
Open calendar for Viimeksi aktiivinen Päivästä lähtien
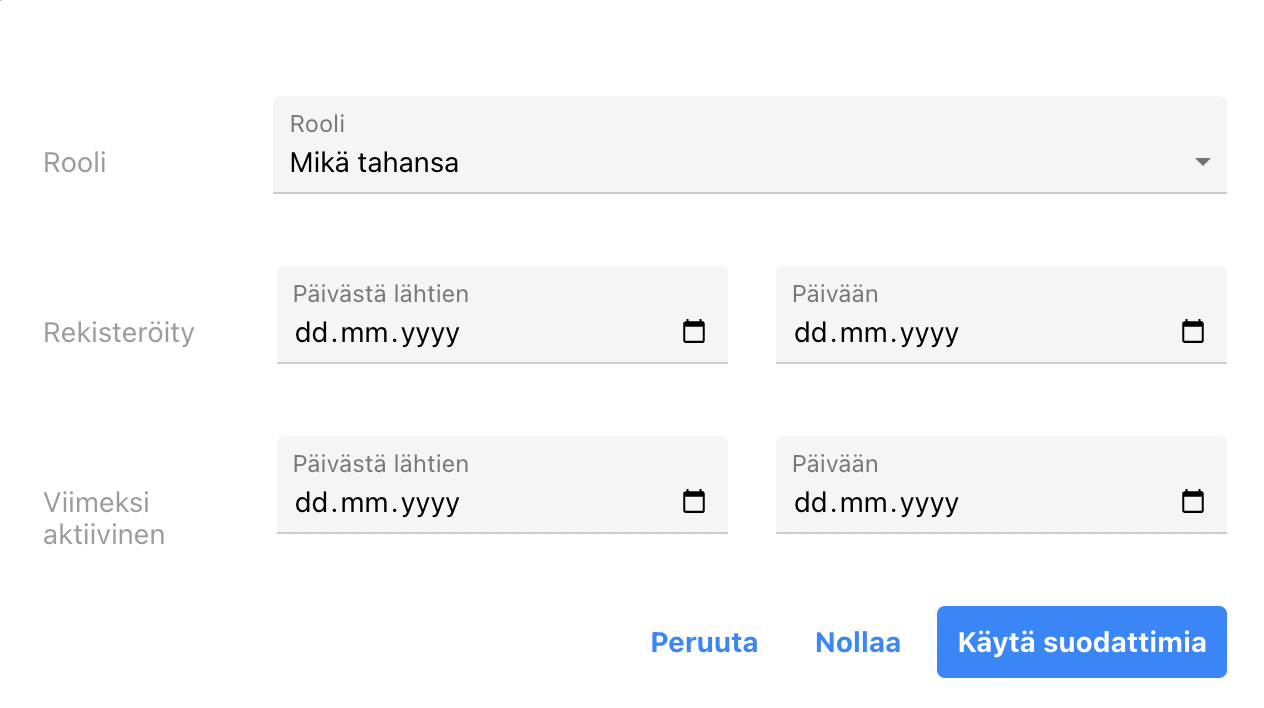pos(693,502)
